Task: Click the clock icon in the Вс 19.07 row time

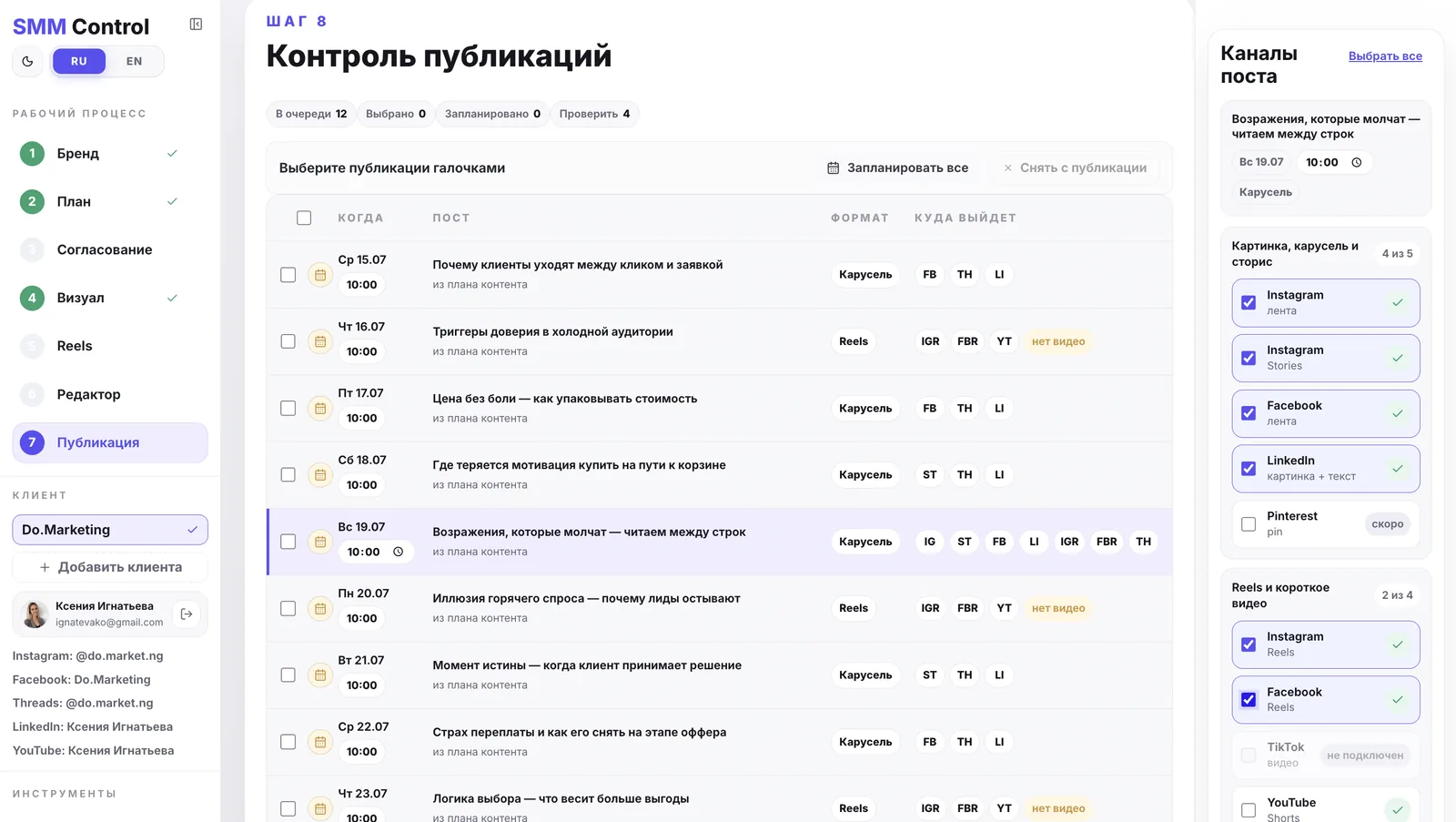Action: (398, 552)
